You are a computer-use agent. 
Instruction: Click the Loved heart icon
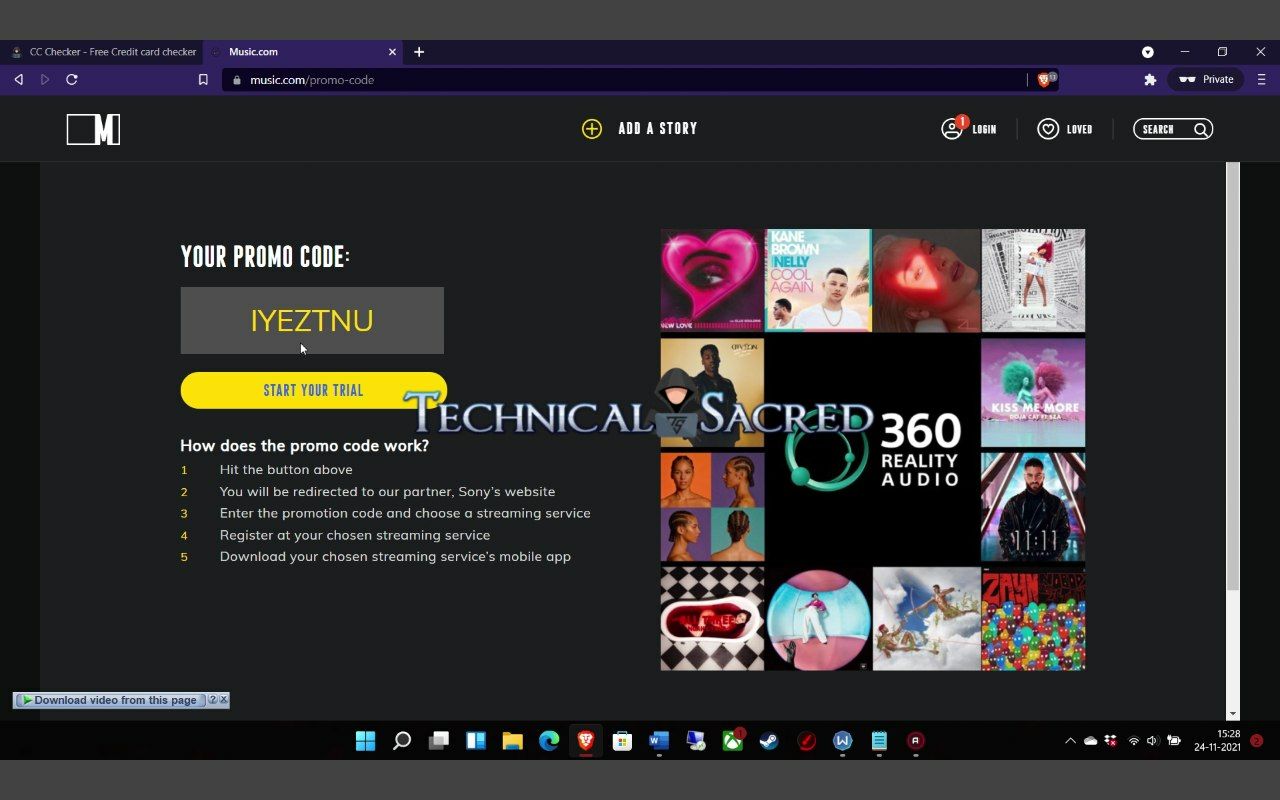point(1048,129)
